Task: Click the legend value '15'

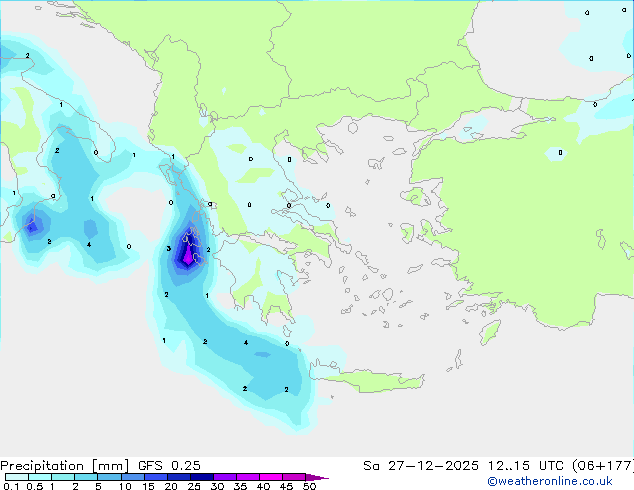Action: (x=148, y=486)
